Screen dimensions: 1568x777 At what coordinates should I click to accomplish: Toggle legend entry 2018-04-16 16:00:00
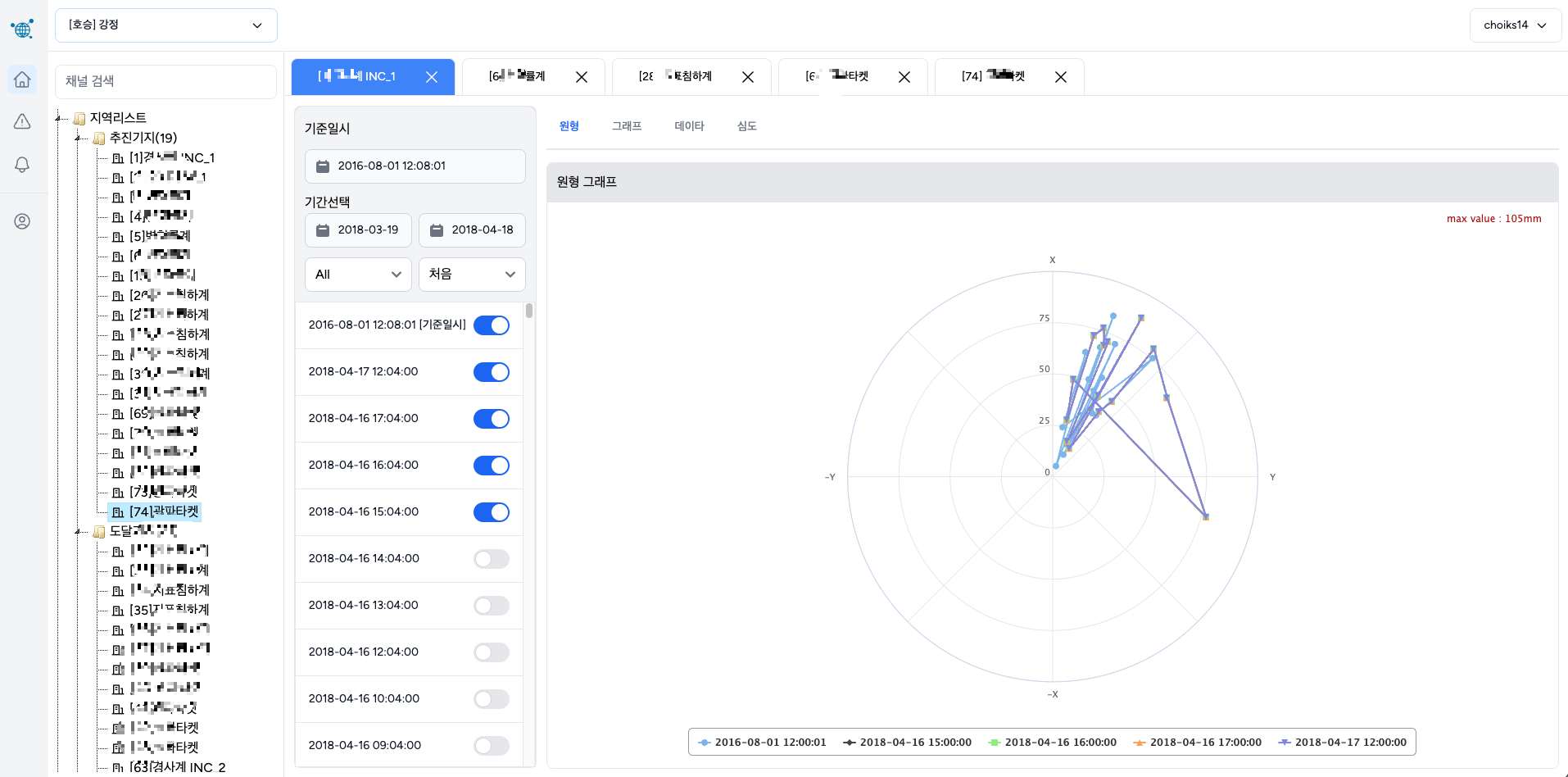(x=1052, y=743)
